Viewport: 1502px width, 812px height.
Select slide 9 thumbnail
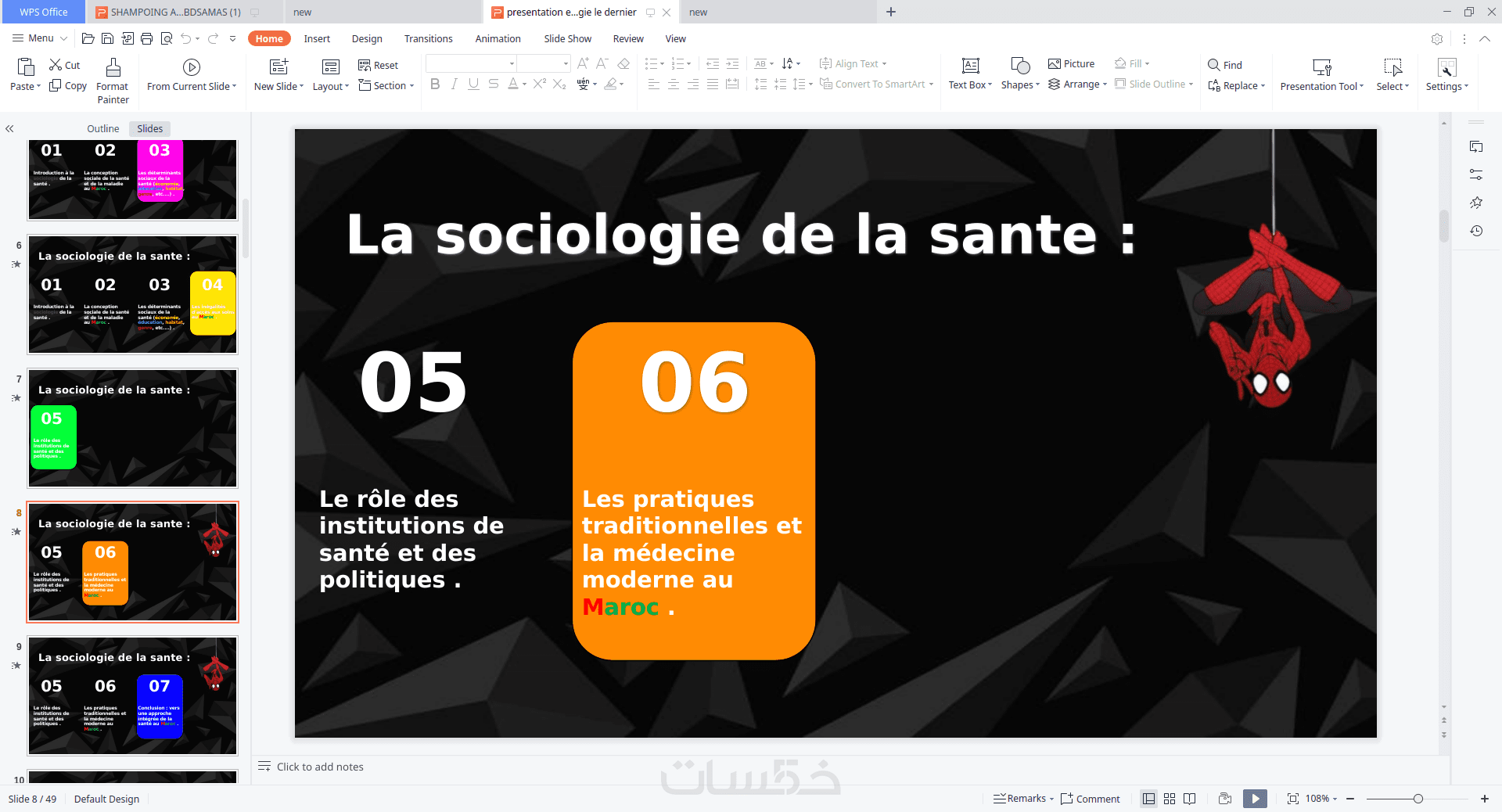point(132,696)
